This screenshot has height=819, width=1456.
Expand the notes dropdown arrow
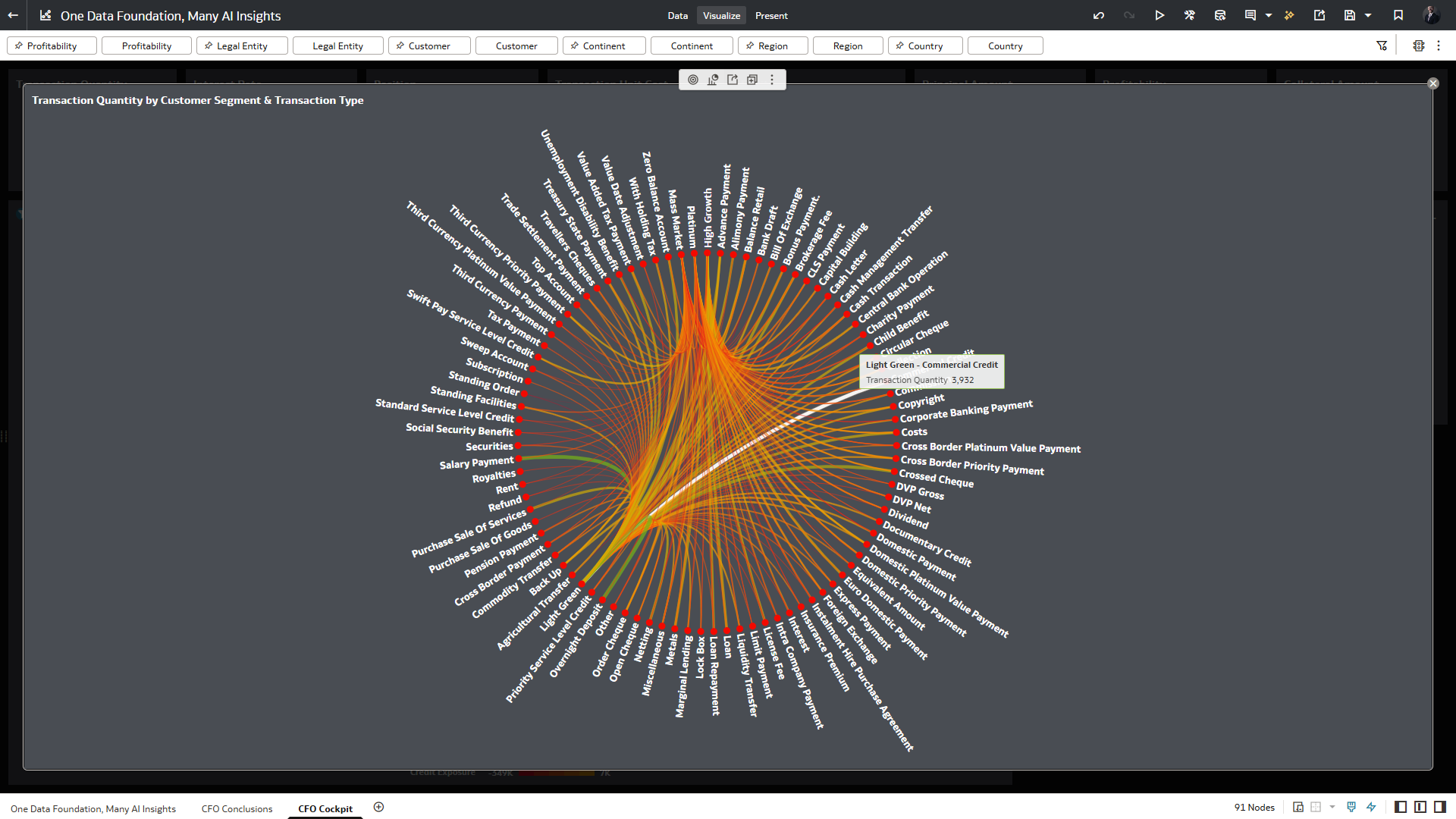coord(1269,15)
